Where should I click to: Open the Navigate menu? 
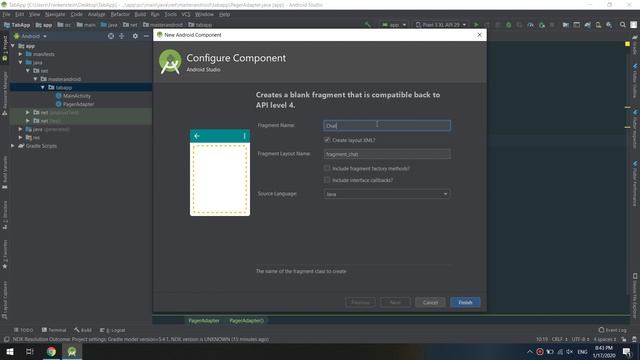[x=55, y=14]
